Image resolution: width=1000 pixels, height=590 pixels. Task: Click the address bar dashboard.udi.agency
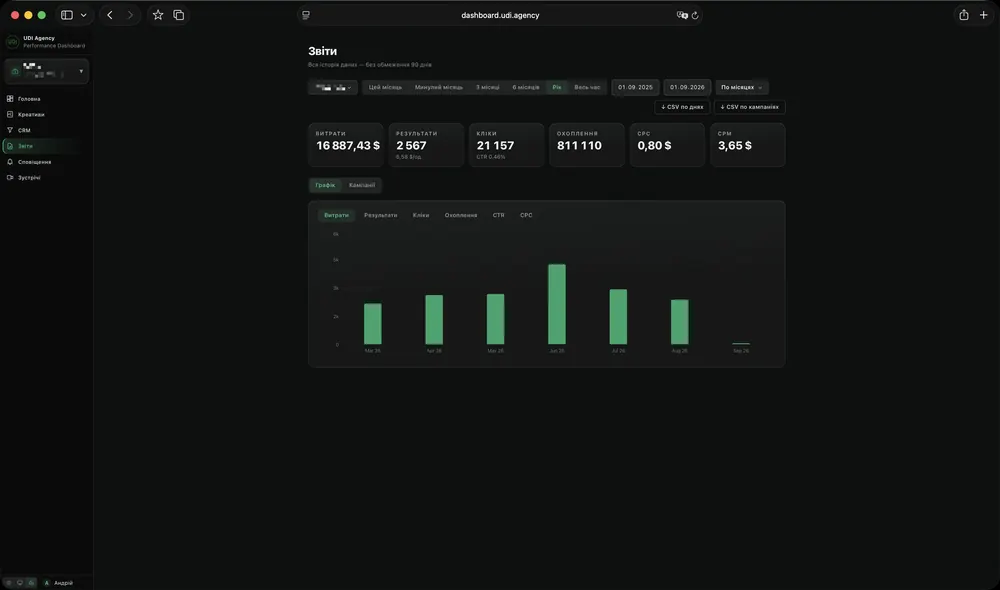[x=500, y=15]
